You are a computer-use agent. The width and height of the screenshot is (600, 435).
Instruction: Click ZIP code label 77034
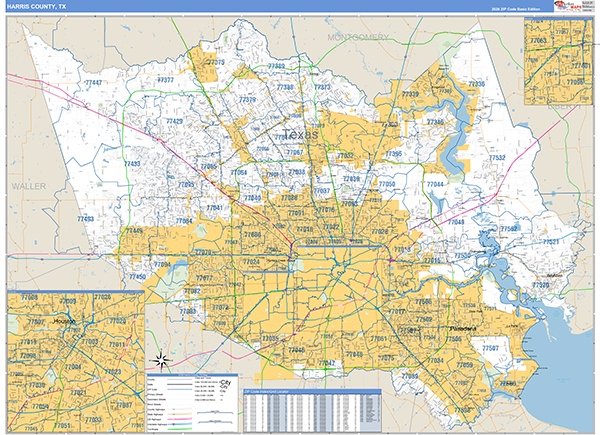435,360
